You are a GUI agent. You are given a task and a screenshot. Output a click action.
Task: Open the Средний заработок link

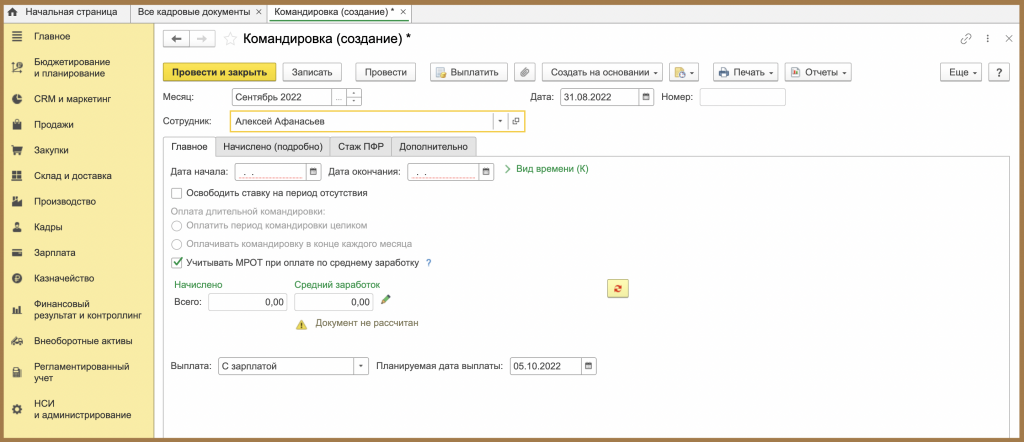[337, 285]
